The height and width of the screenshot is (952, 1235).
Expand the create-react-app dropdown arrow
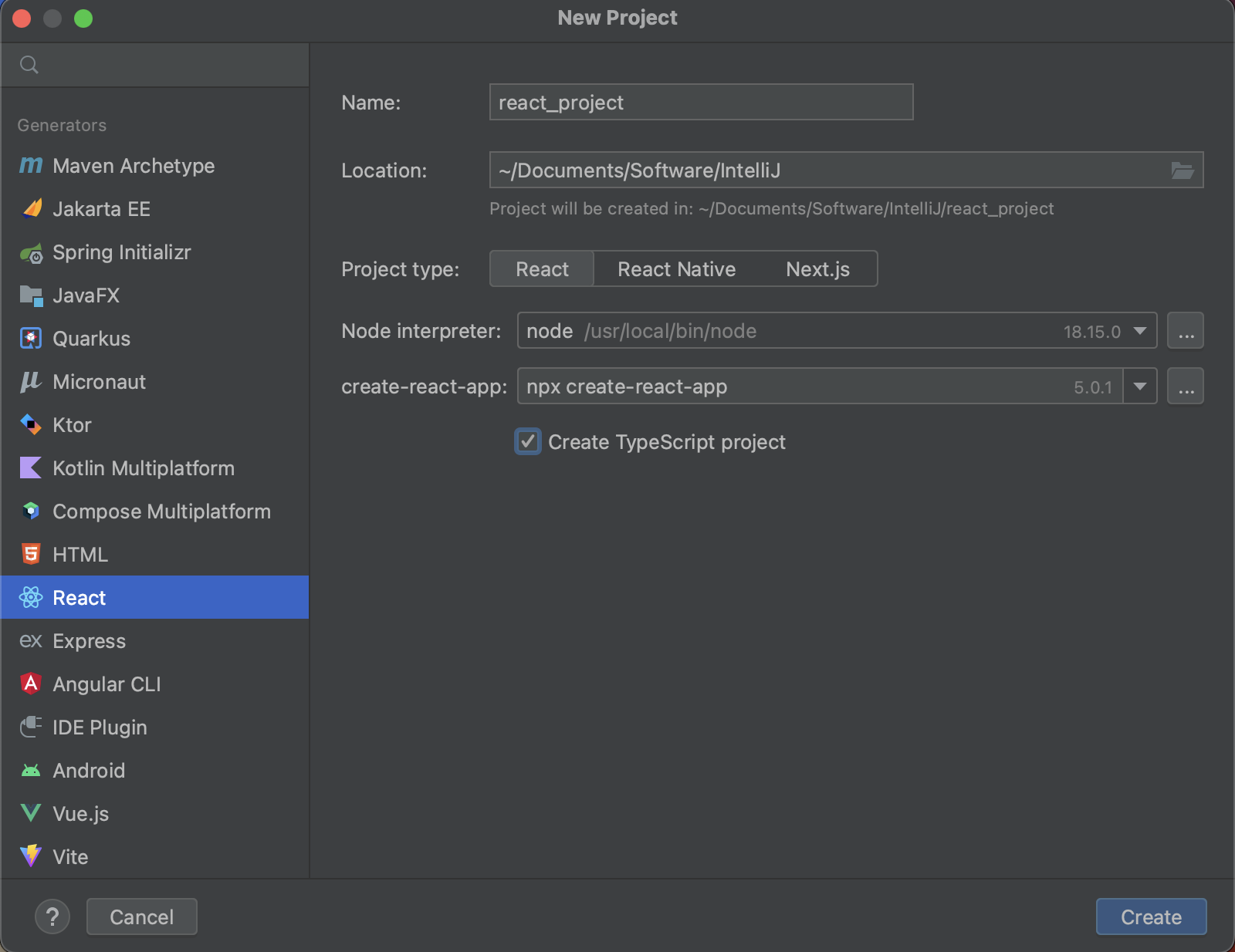(x=1140, y=387)
